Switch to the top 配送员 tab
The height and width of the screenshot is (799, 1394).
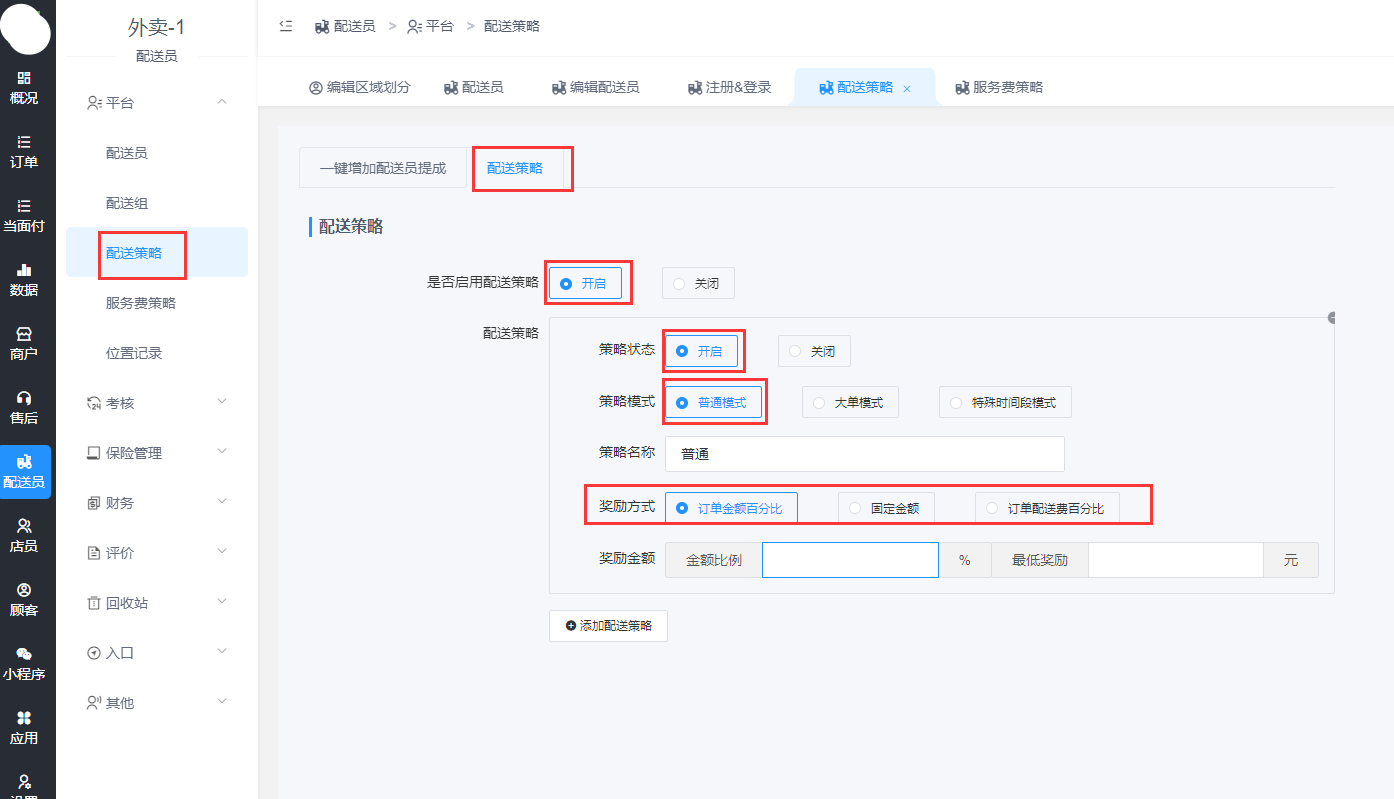[473, 87]
